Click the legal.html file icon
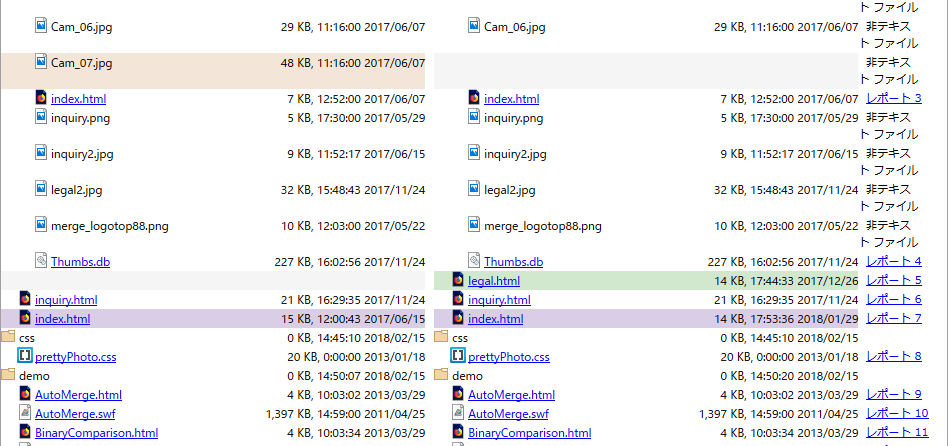The width and height of the screenshot is (948, 446). click(458, 281)
